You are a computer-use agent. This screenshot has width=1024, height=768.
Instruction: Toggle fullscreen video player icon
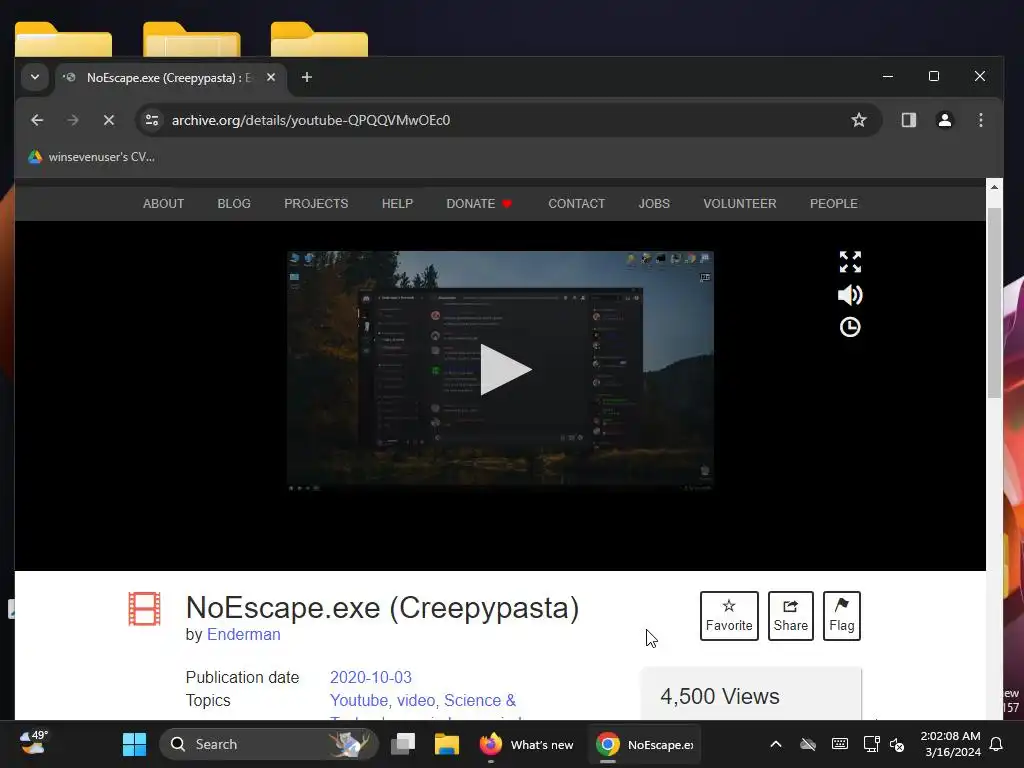tap(850, 262)
